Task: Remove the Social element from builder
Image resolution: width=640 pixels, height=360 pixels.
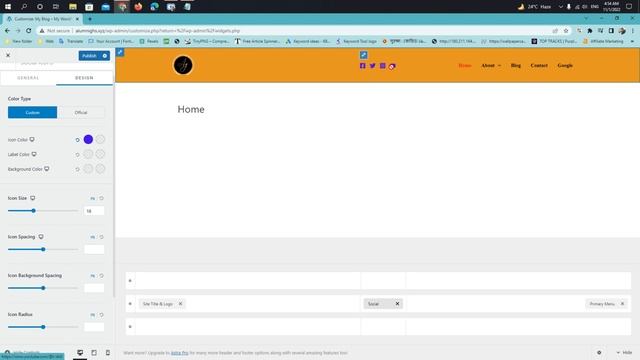Action: point(397,304)
